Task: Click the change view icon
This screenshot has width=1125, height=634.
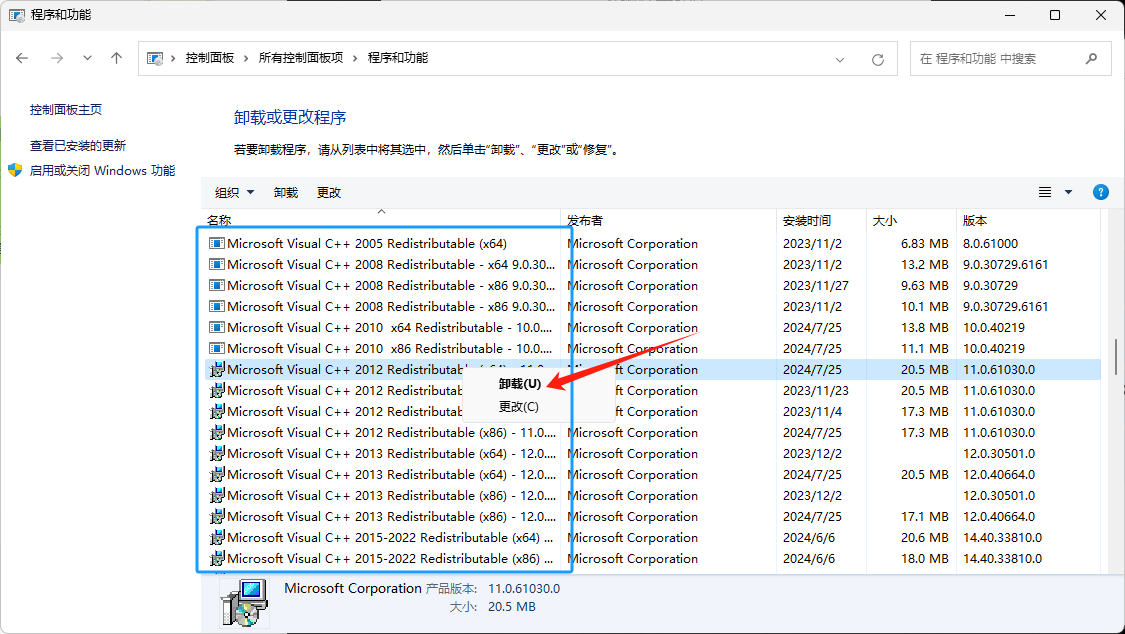Action: click(1045, 192)
